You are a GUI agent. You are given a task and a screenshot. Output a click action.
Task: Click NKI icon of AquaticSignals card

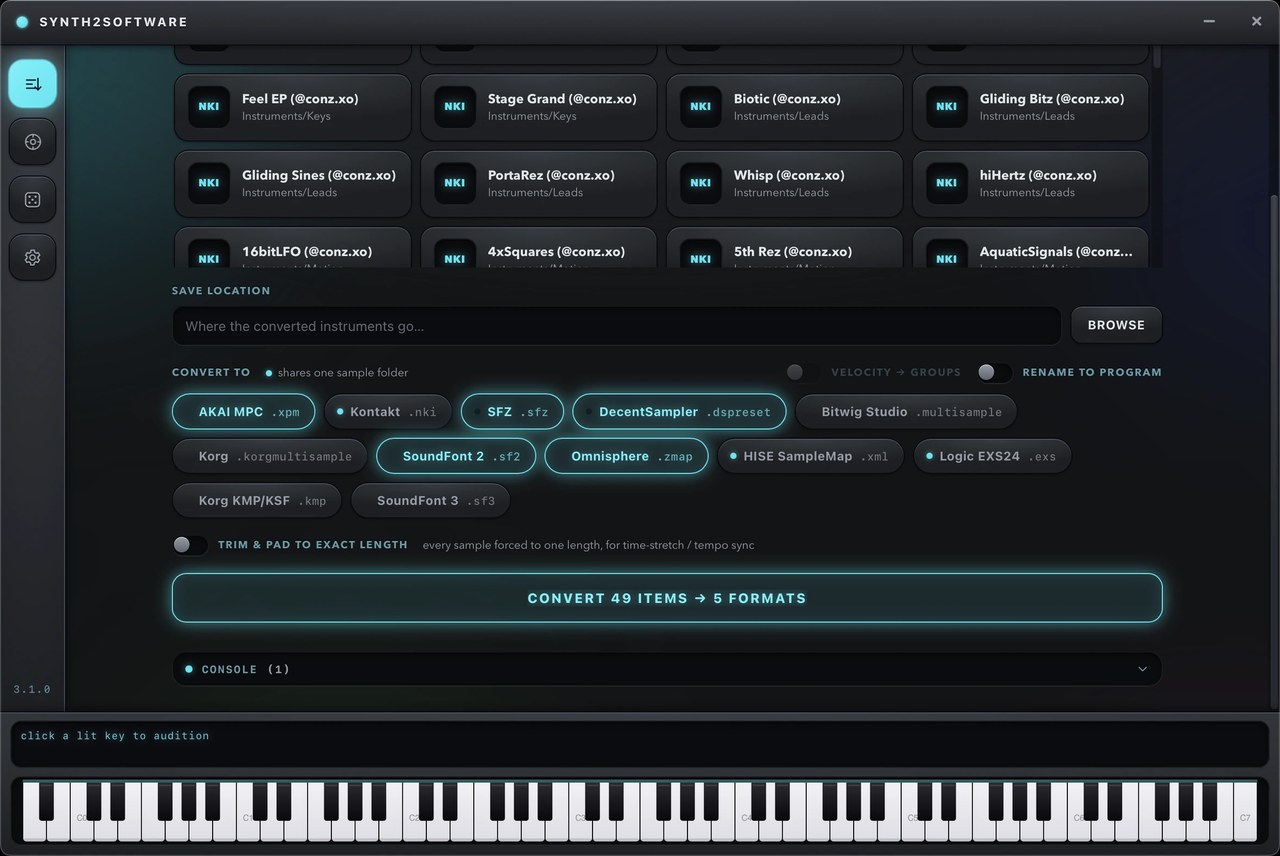947,254
